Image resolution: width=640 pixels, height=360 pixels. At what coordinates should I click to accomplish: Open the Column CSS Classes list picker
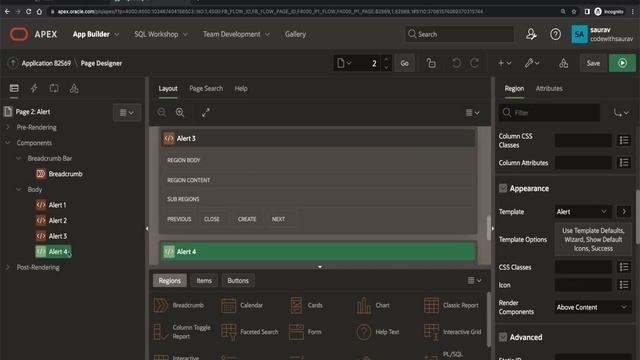pos(624,140)
